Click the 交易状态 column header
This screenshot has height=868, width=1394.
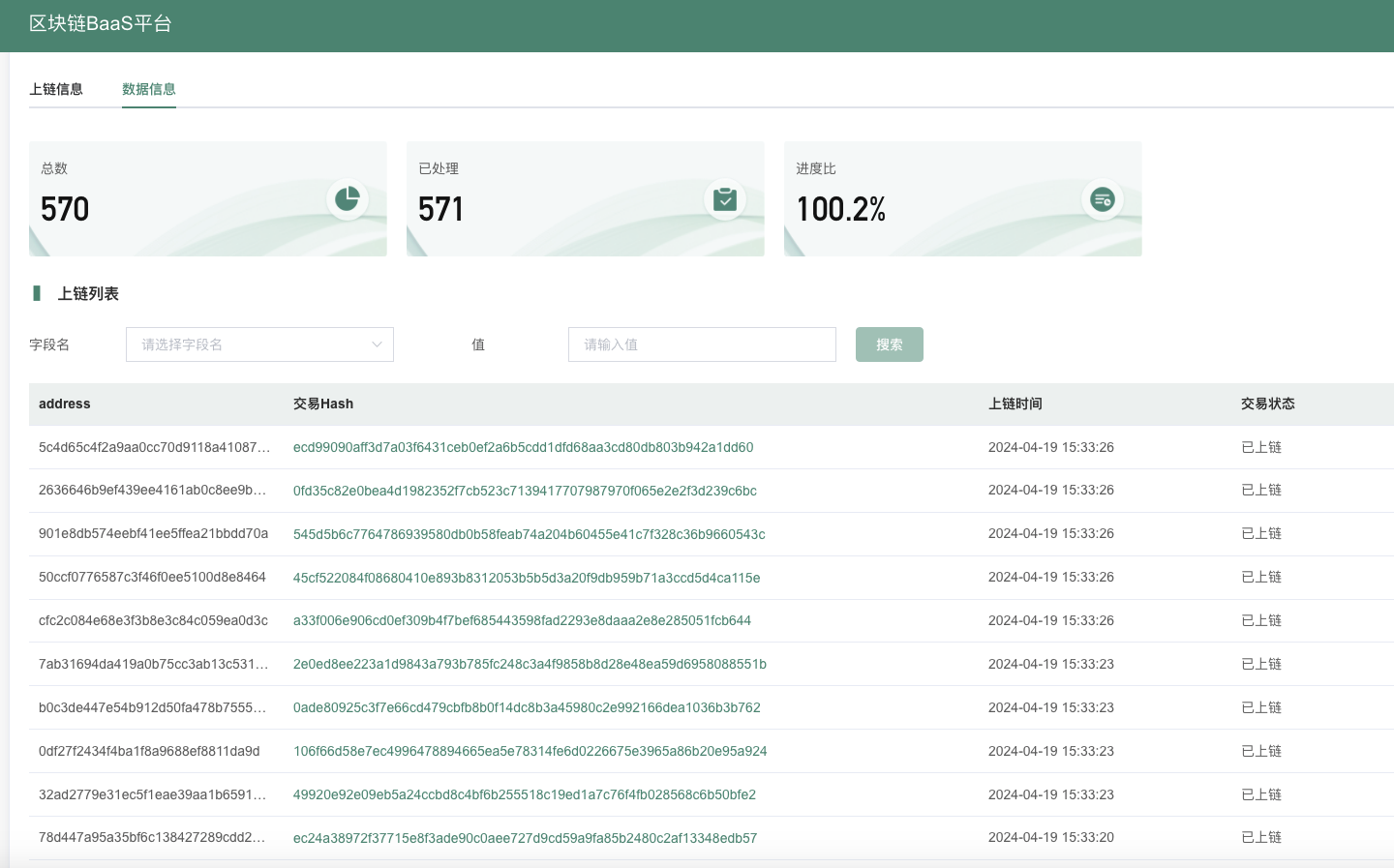(x=1268, y=404)
